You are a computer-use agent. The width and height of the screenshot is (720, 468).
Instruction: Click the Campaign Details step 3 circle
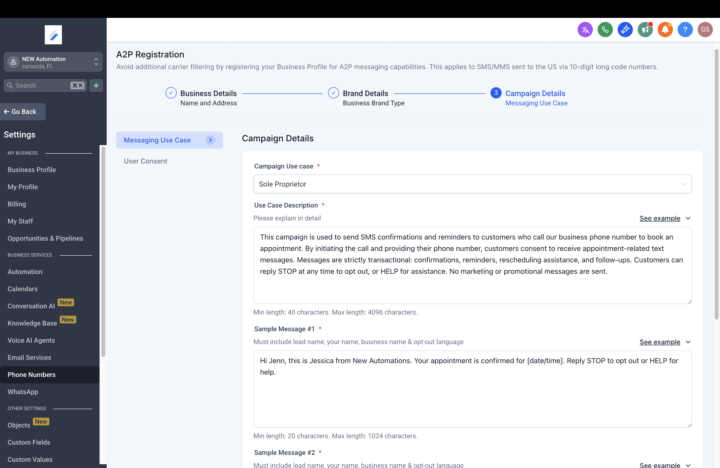coord(496,93)
